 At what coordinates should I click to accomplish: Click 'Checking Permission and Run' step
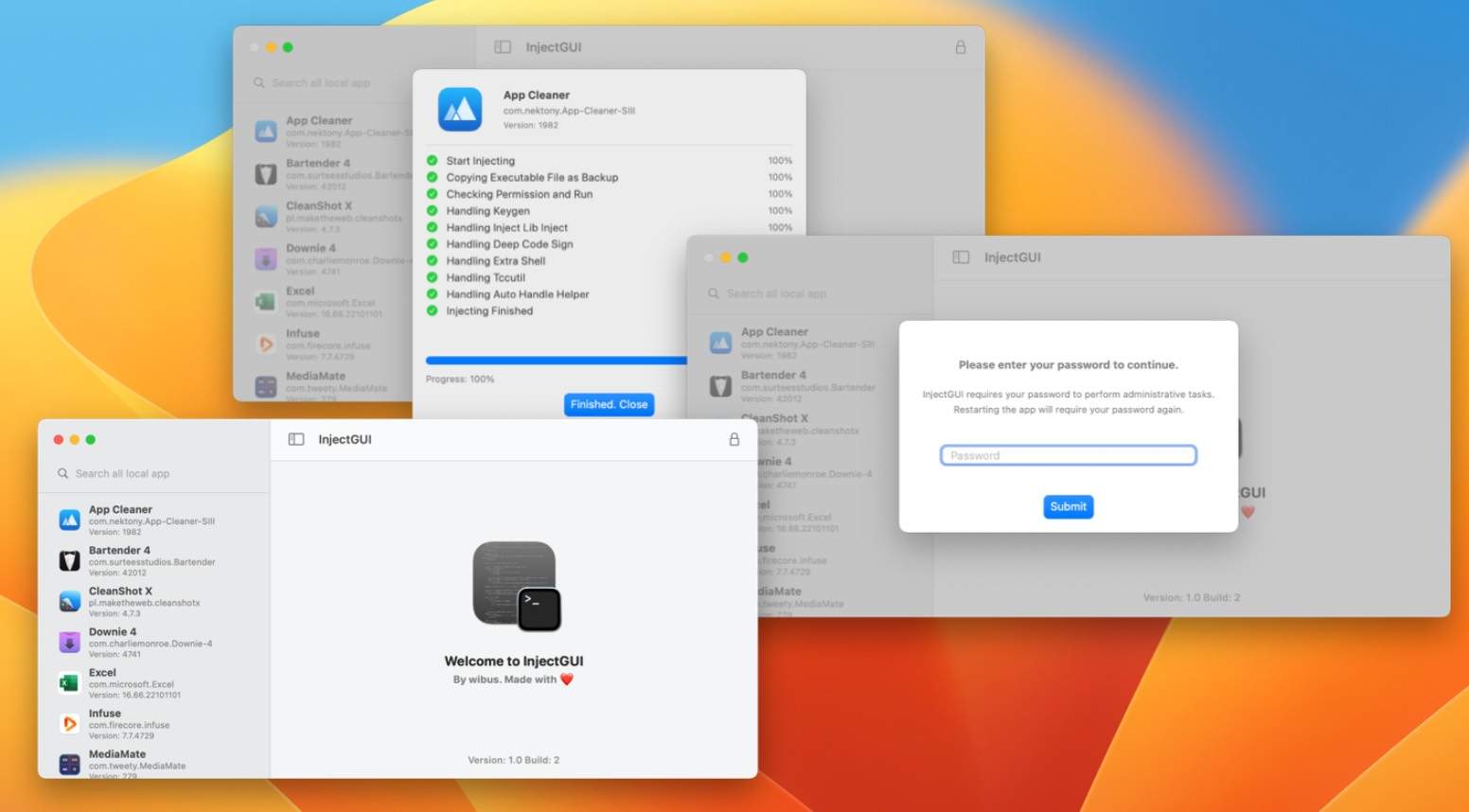coord(520,194)
